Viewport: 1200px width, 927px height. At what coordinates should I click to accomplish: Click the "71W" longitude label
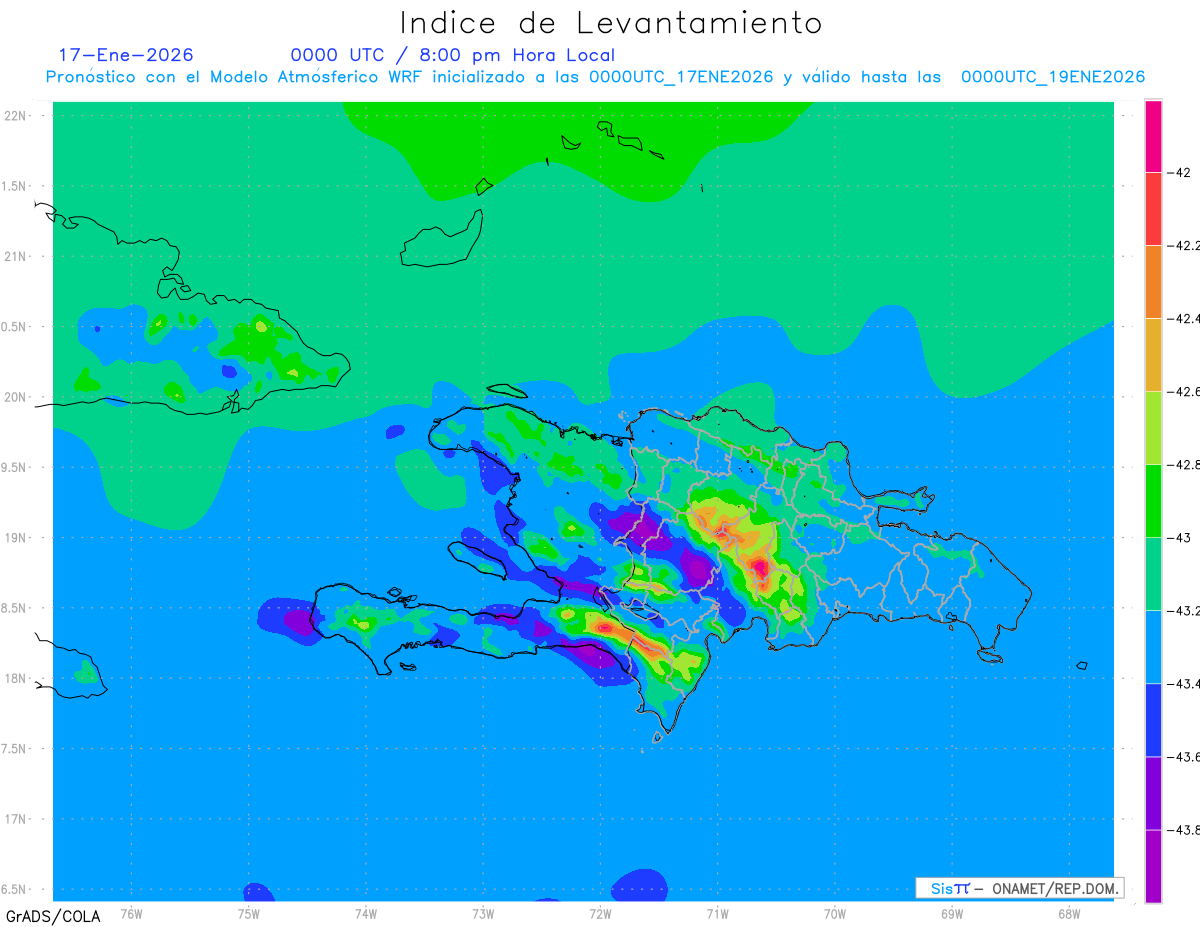(x=717, y=913)
